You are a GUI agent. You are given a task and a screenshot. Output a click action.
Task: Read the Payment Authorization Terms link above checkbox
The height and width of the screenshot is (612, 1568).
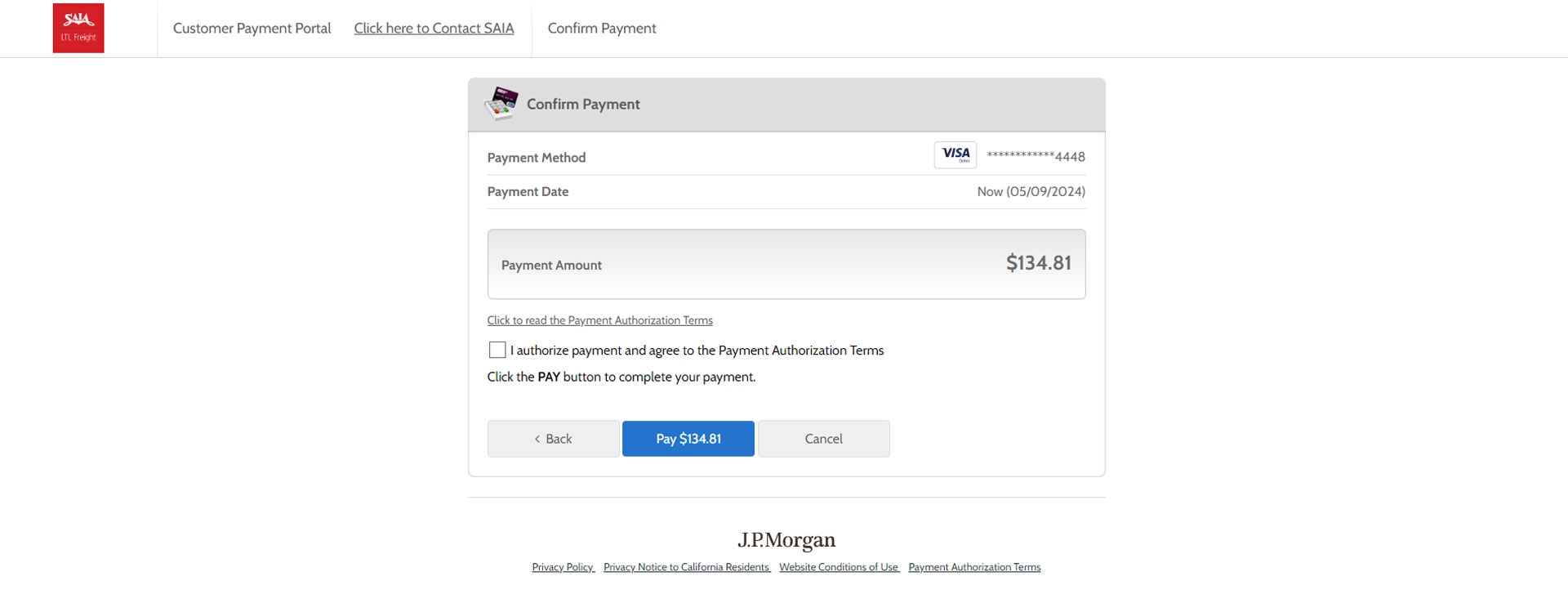coord(599,320)
